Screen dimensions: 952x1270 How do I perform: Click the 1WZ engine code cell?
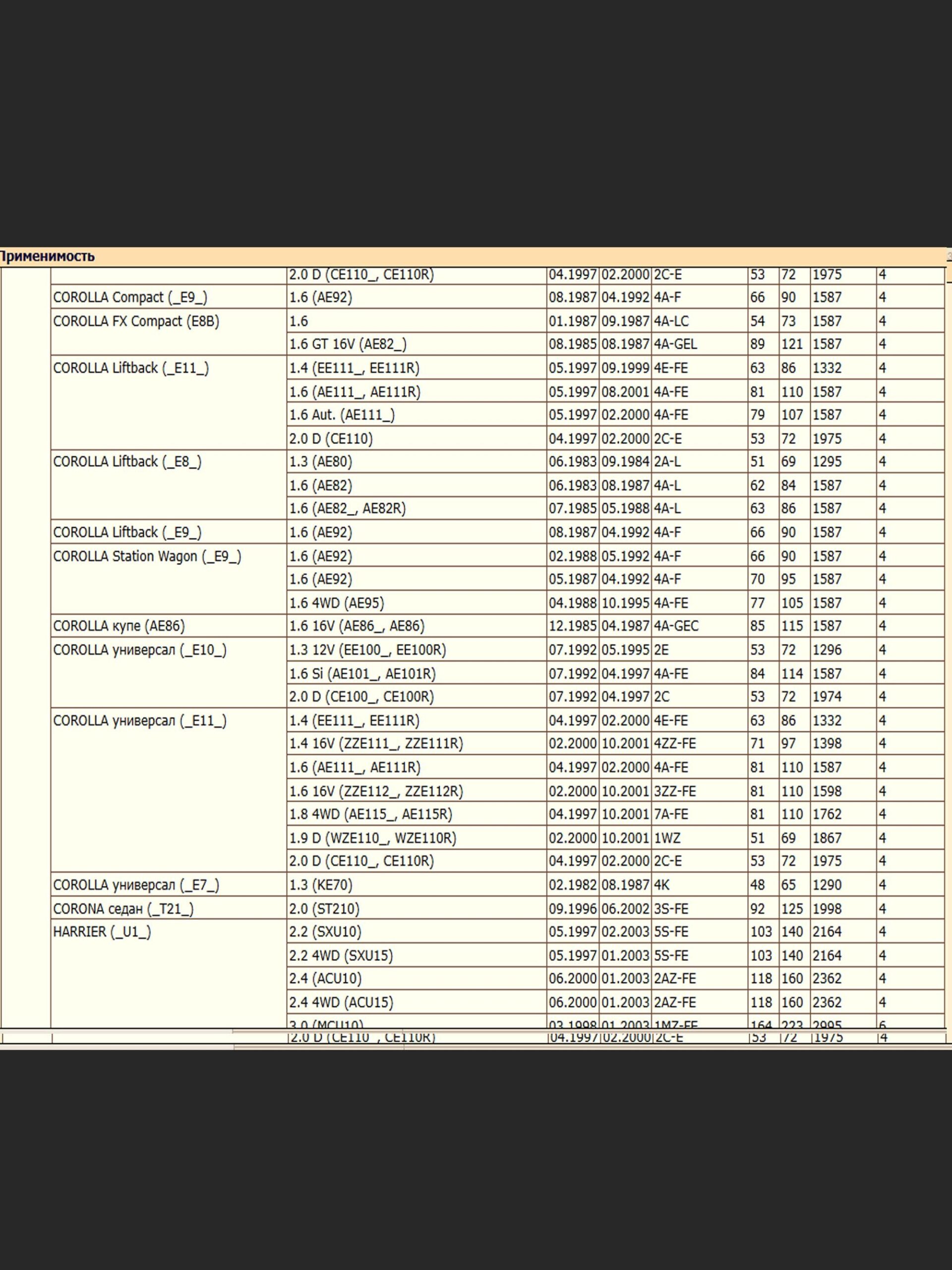click(667, 838)
